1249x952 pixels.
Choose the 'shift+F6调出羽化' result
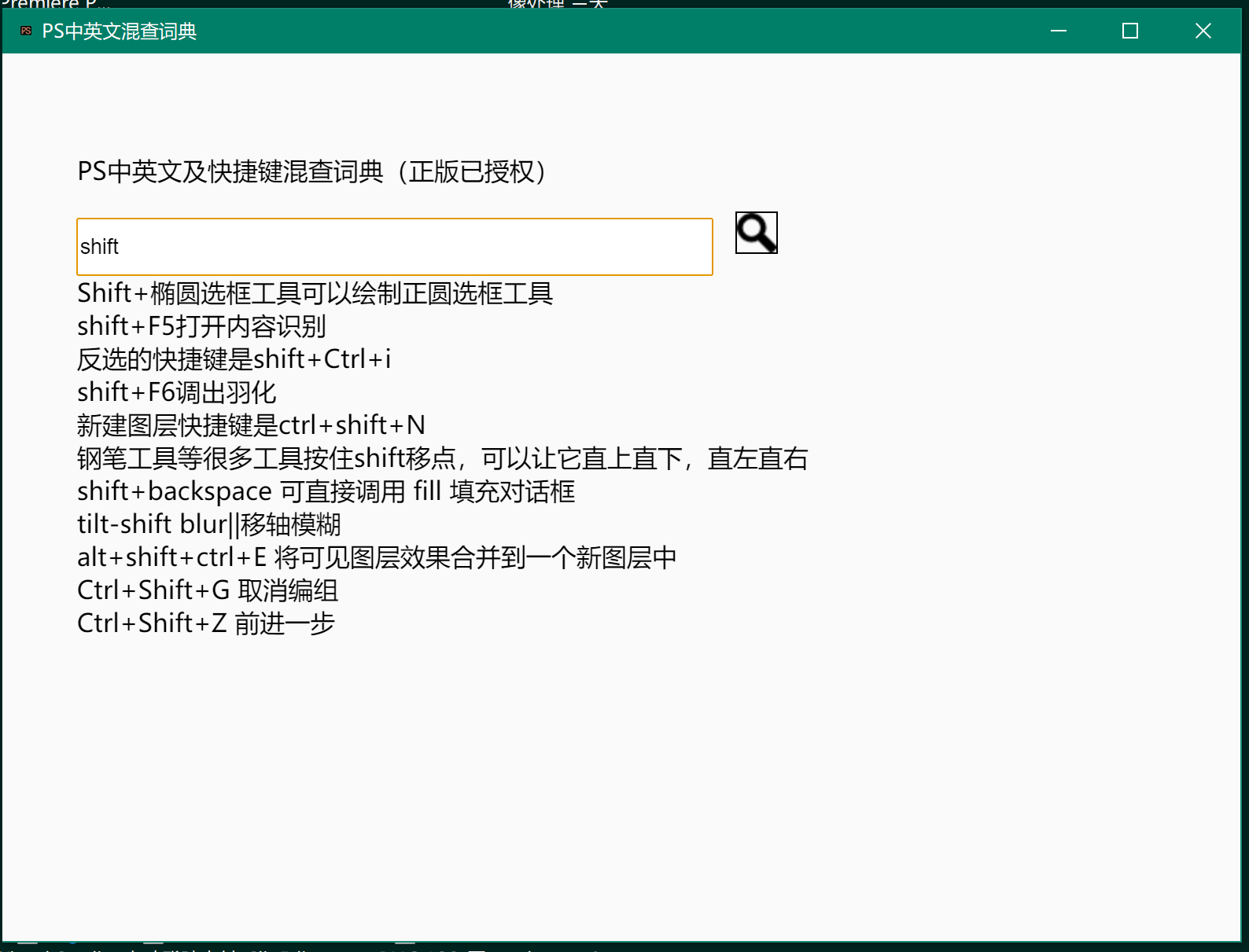pos(177,392)
